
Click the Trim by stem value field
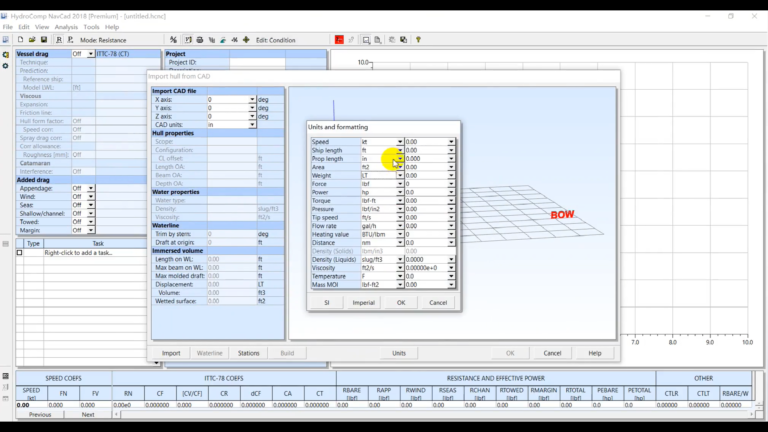click(x=231, y=234)
